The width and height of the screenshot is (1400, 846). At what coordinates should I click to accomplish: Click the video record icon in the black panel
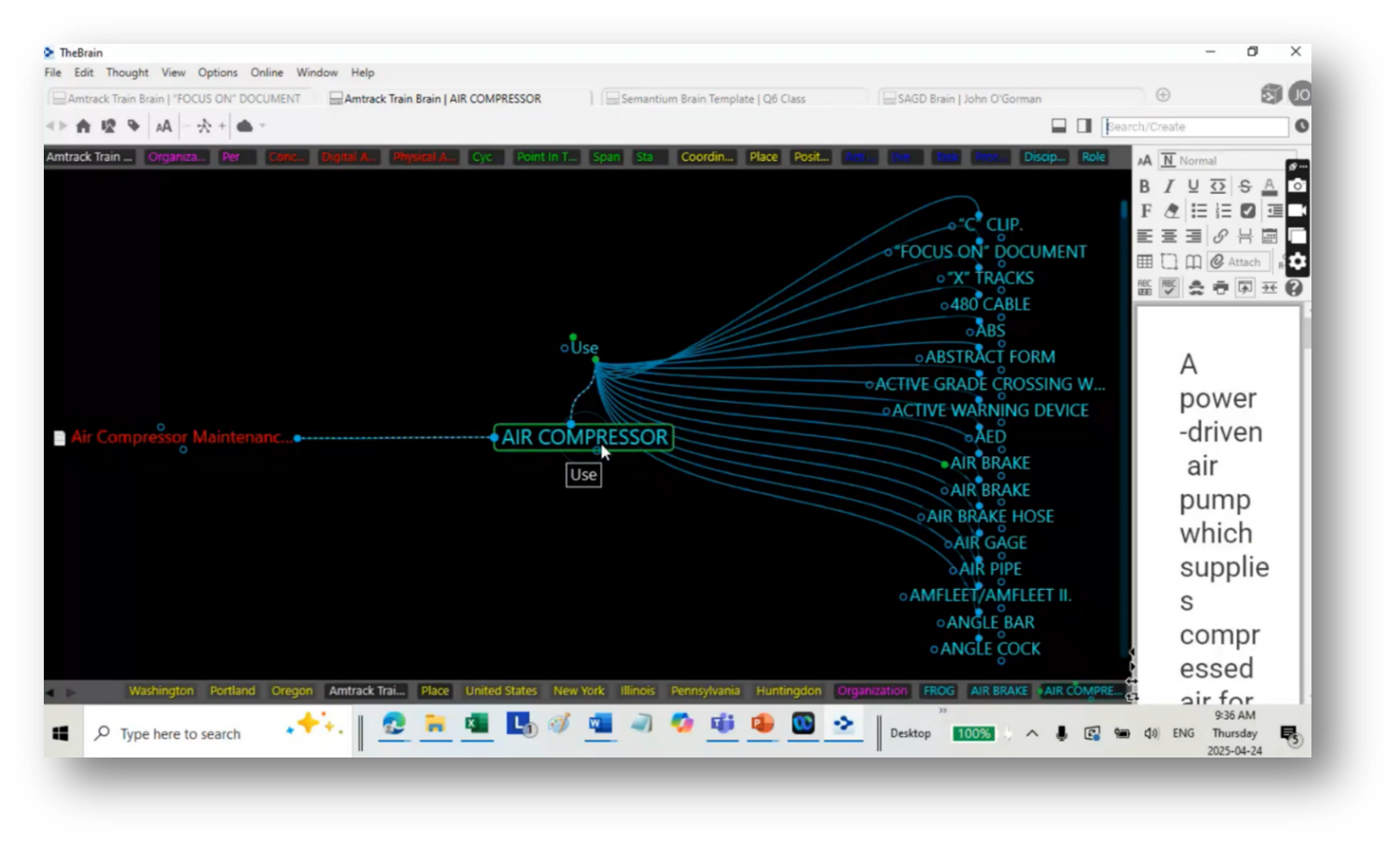[1297, 211]
